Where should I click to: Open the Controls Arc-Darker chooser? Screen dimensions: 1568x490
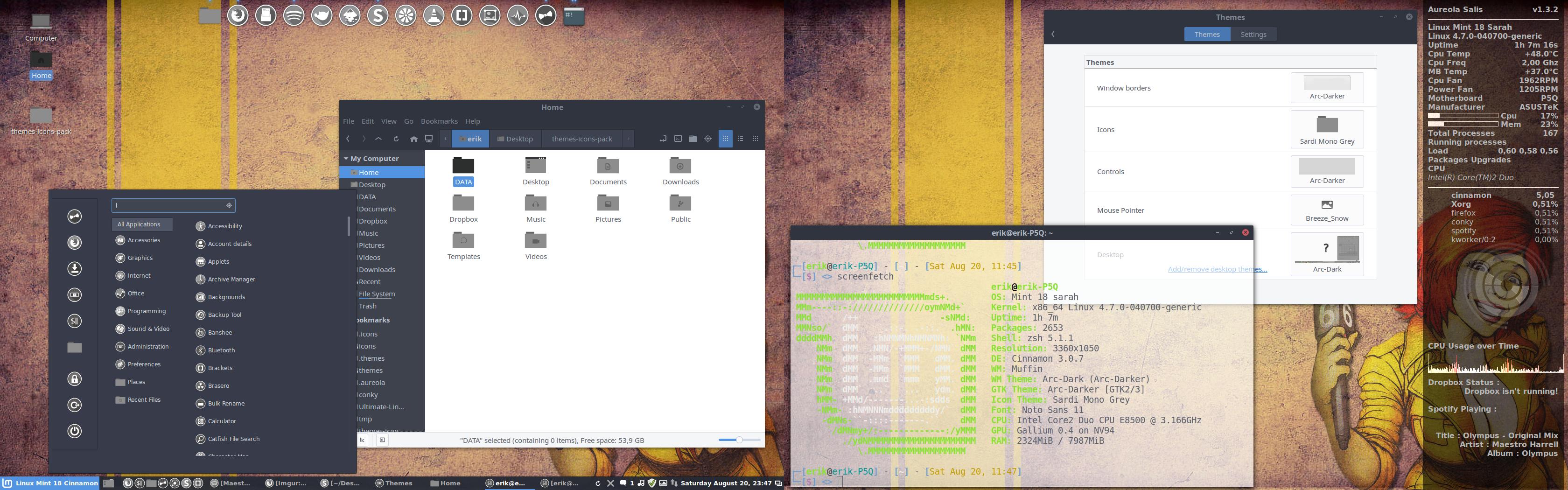(1327, 172)
